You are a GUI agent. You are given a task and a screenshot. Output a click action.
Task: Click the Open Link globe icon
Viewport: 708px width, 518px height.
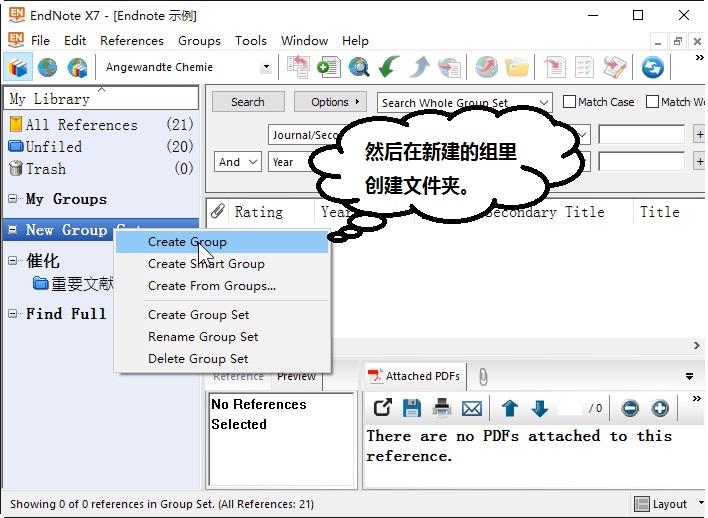click(x=486, y=68)
